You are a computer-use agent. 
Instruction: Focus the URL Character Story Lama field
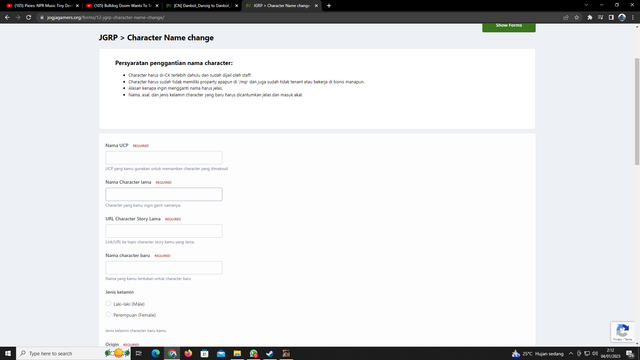pyautogui.click(x=164, y=231)
